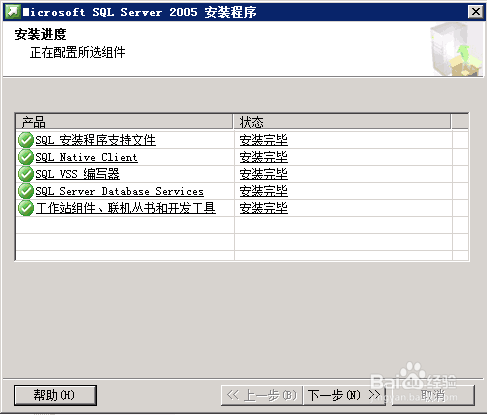Click 安装完毕 status for SQL Server Database Services
Image resolution: width=487 pixels, height=415 pixels.
[x=264, y=191]
